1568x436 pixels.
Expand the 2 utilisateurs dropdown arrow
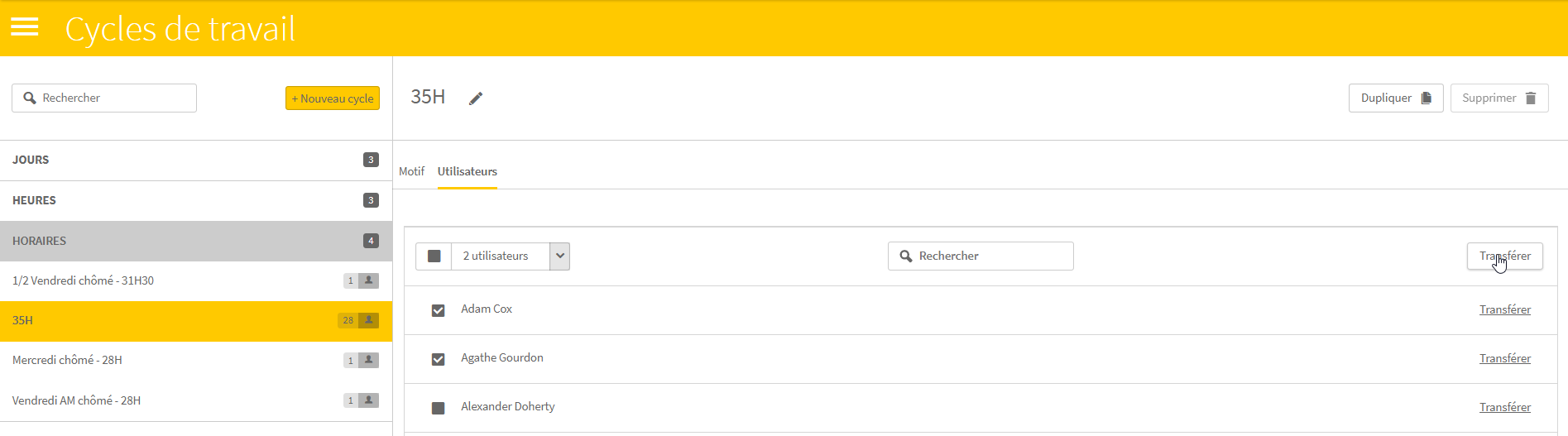560,256
